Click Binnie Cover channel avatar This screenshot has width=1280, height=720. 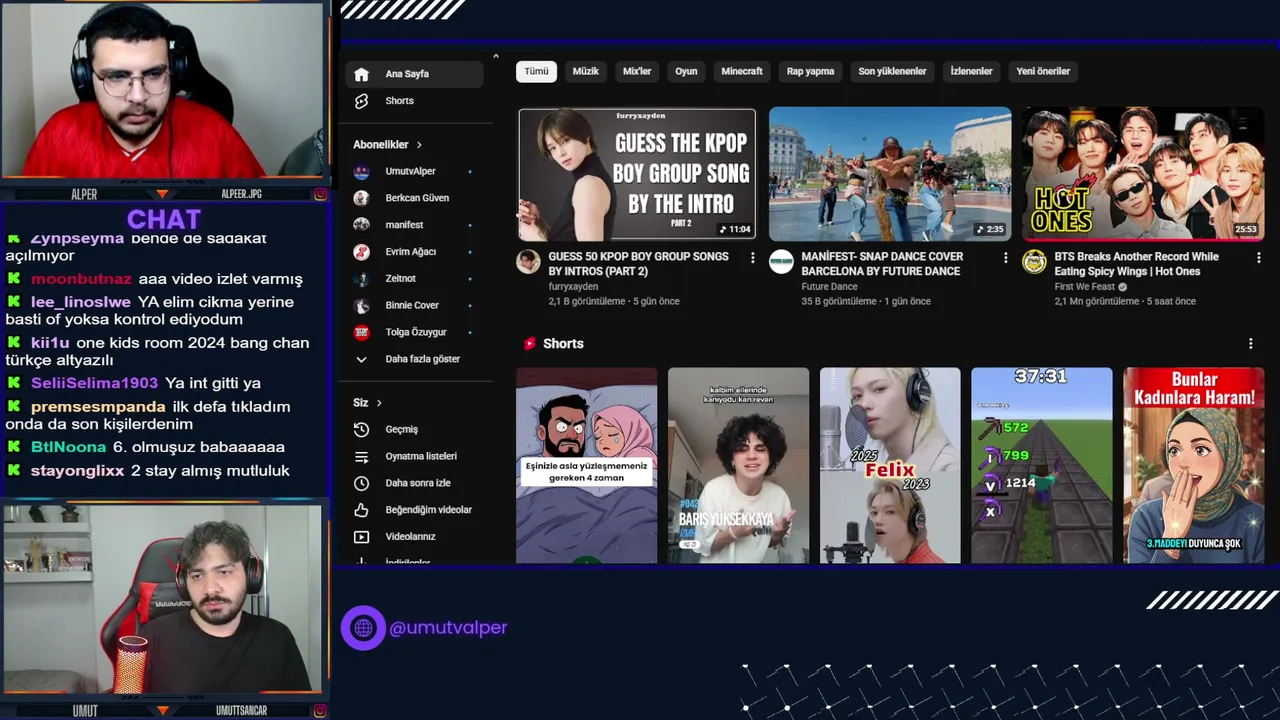(362, 305)
